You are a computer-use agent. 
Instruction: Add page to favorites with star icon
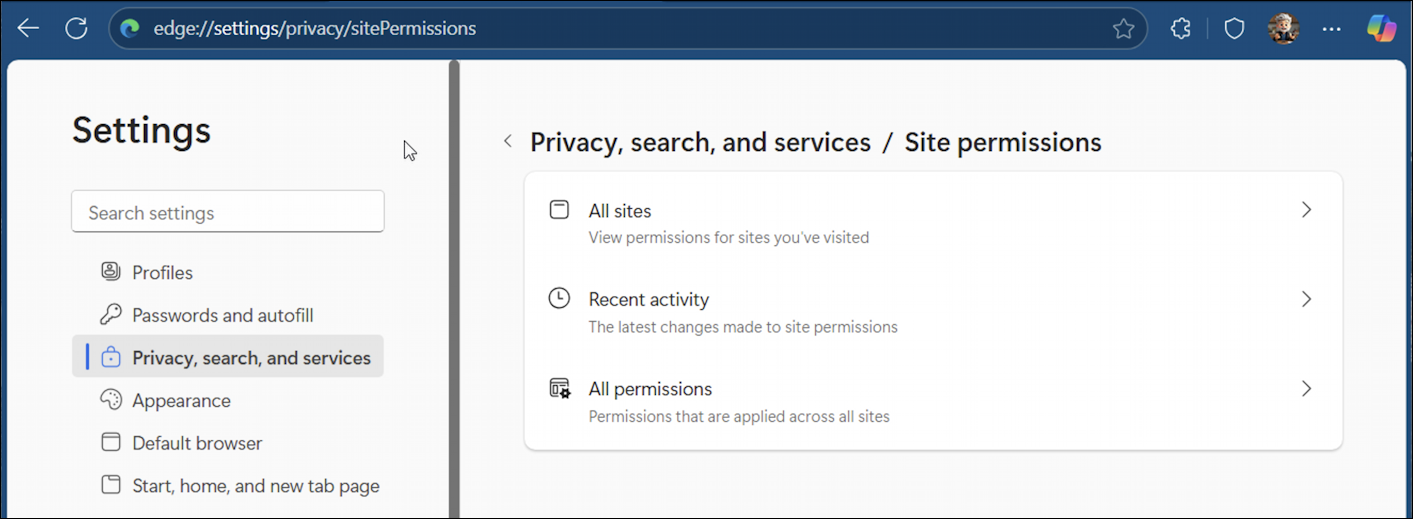click(1123, 29)
